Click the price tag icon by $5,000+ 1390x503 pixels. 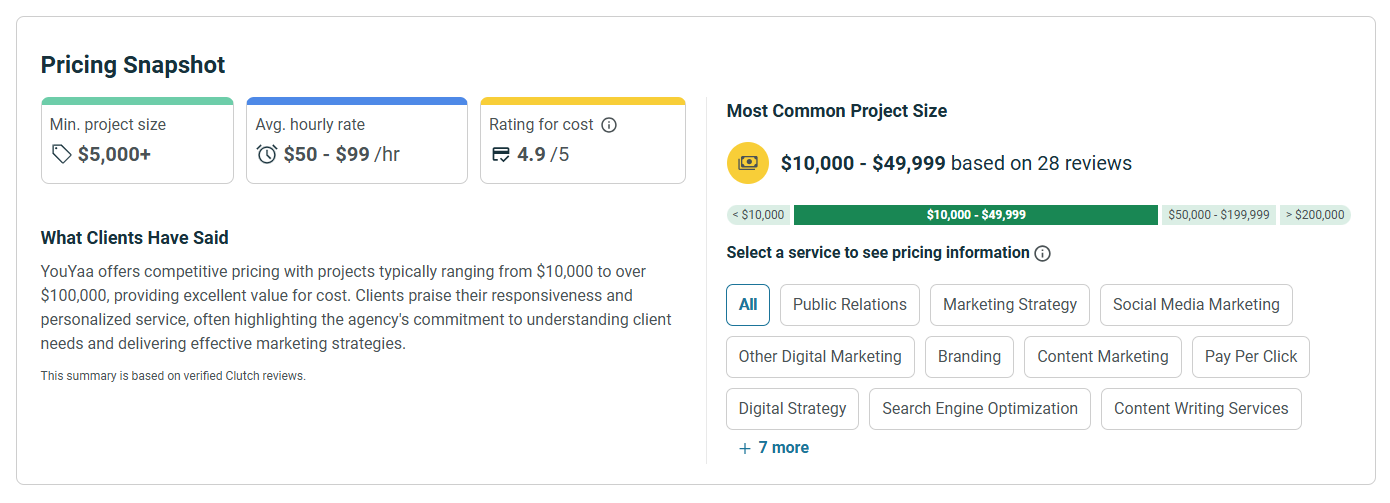[x=62, y=154]
